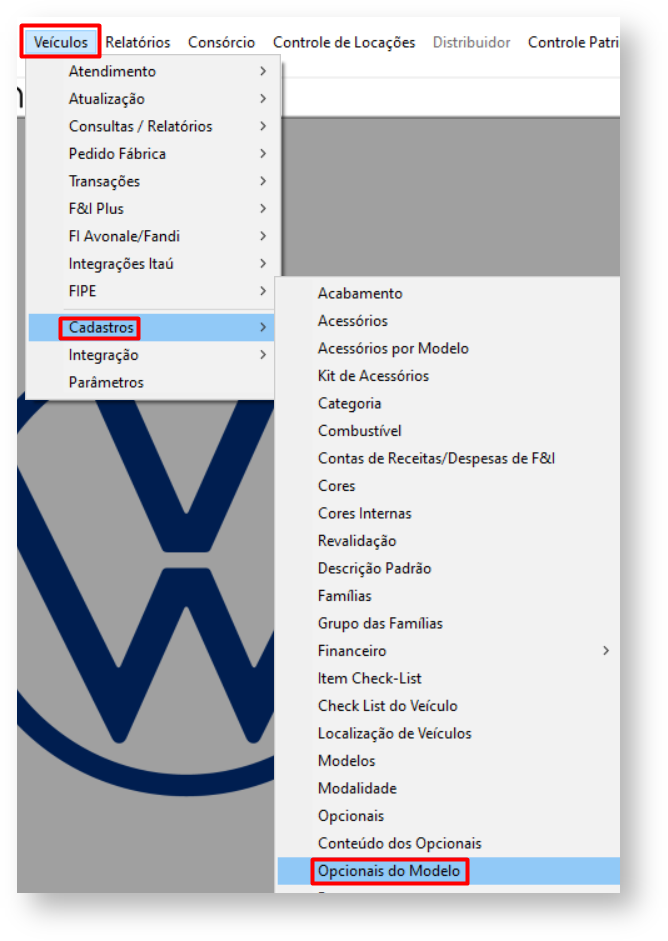
Task: Open the Controle de Locações menu
Action: coord(344,42)
